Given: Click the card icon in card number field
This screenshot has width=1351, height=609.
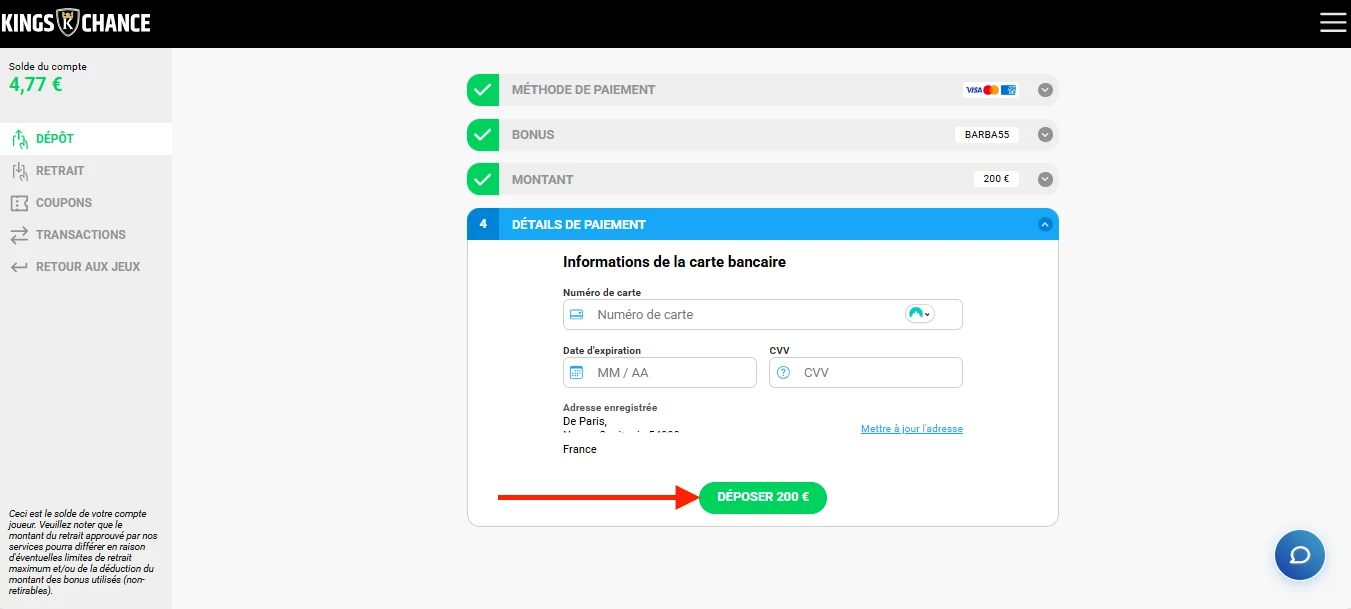Looking at the screenshot, I should tap(576, 314).
